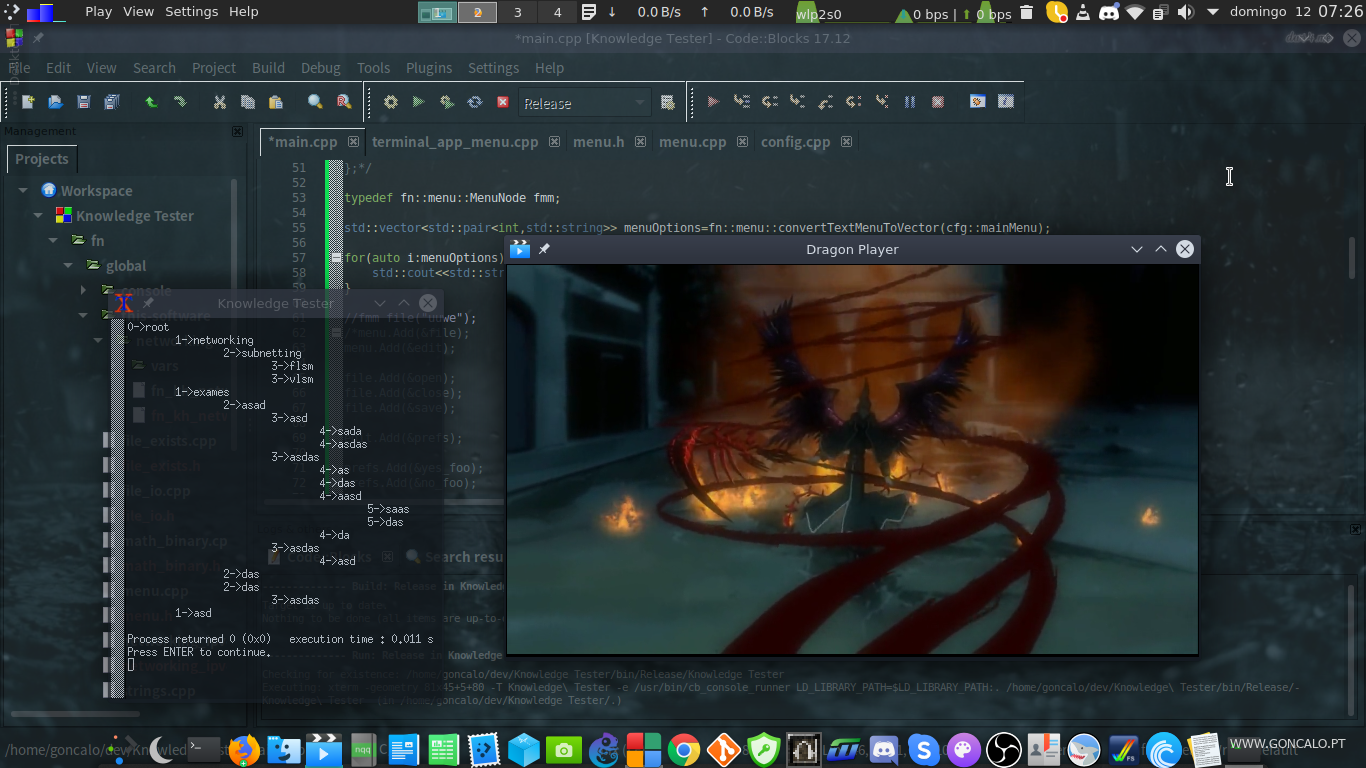Collapse the Knowledge Tester project node
The width and height of the screenshot is (1366, 768).
pos(39,216)
